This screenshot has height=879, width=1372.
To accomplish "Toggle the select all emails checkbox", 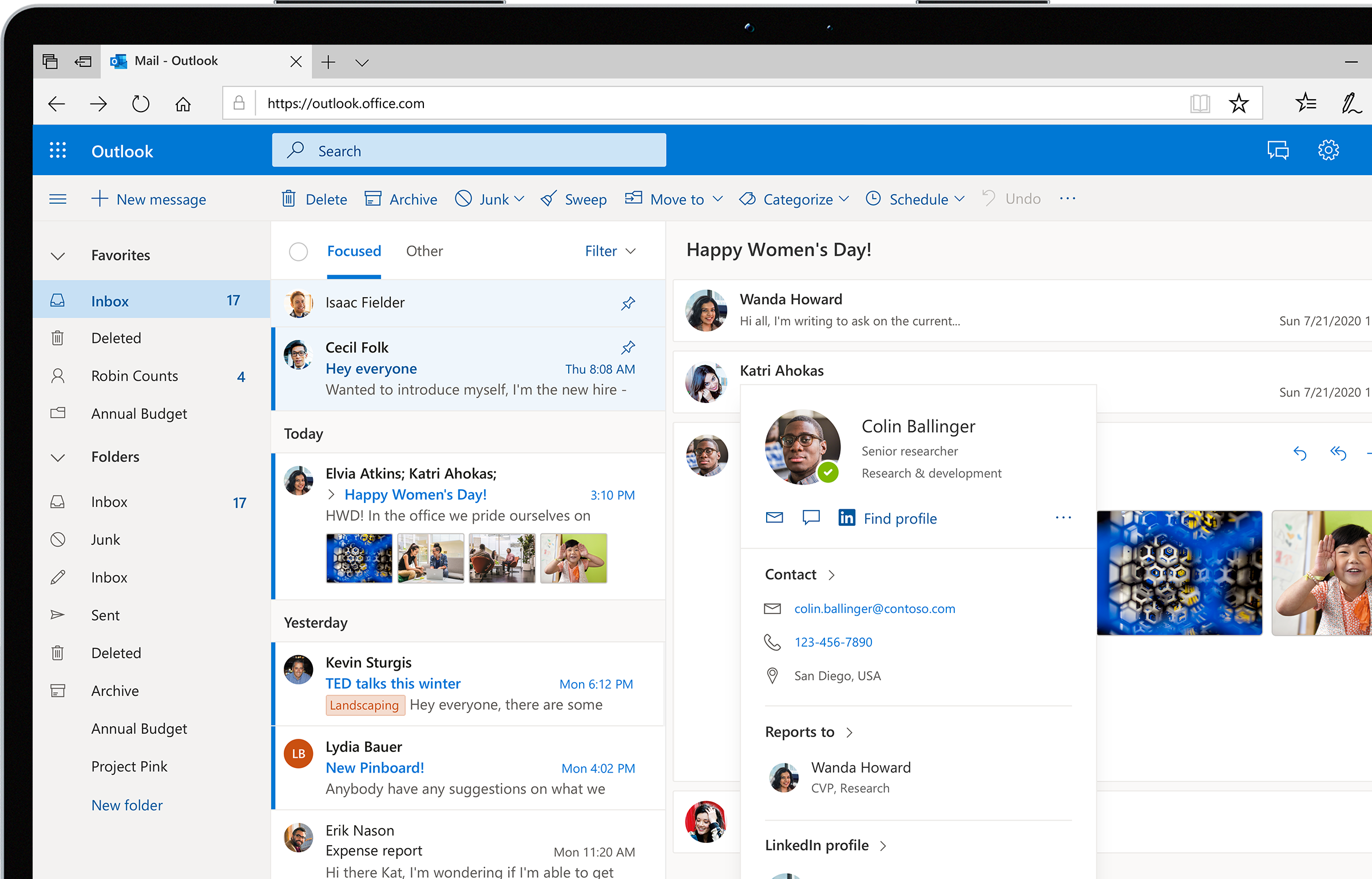I will click(x=298, y=251).
